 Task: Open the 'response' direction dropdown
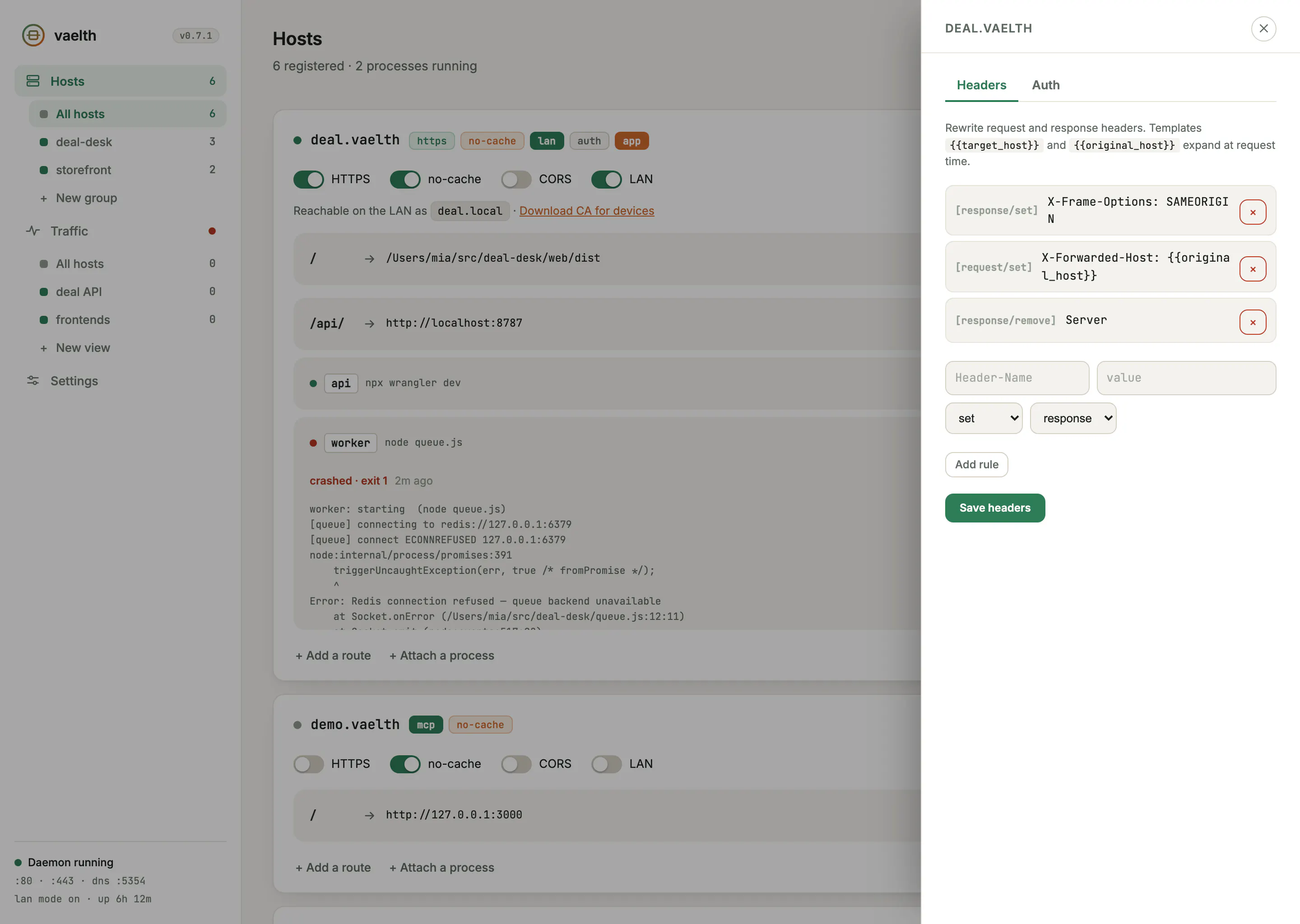click(1073, 418)
